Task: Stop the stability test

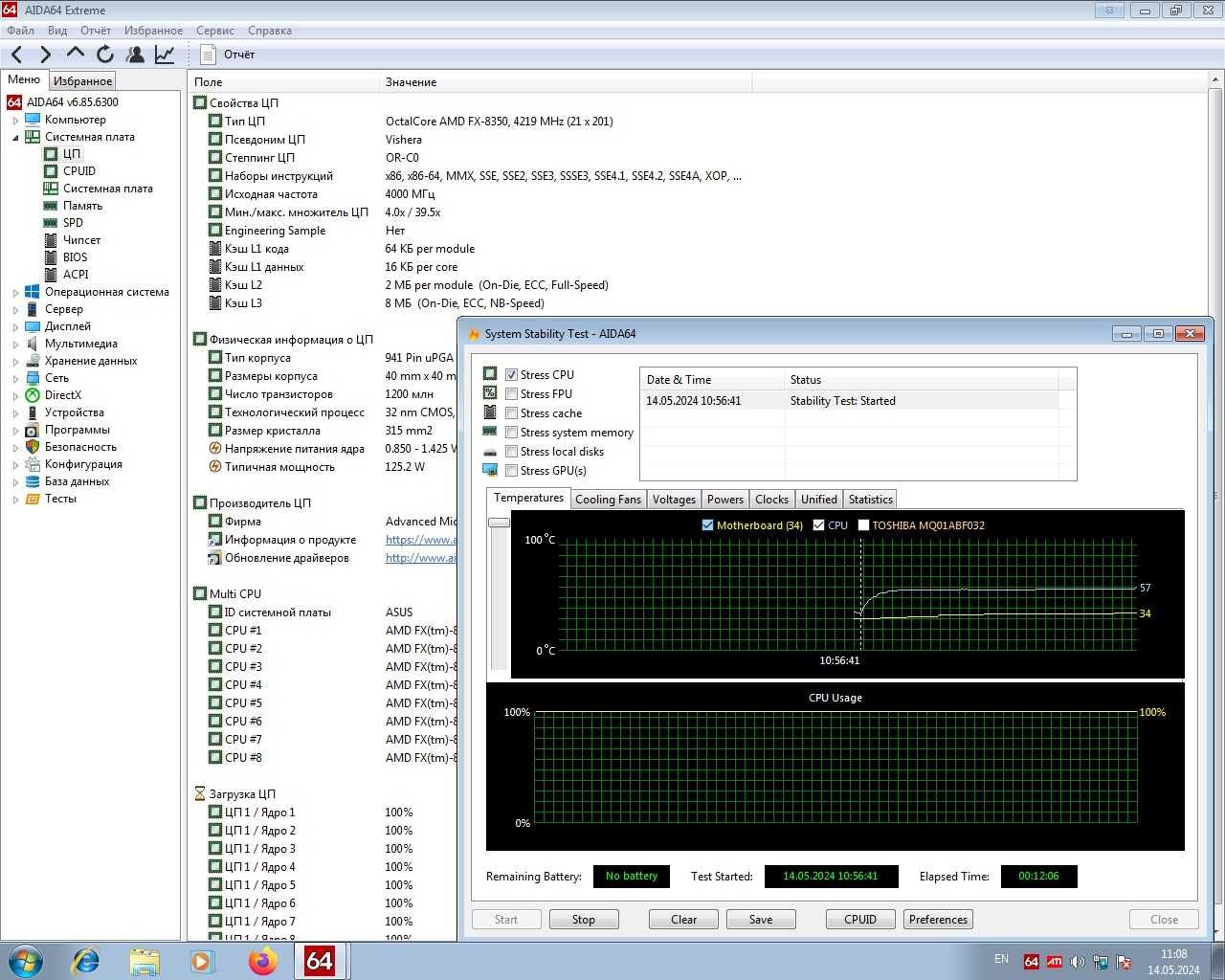Action: [584, 920]
